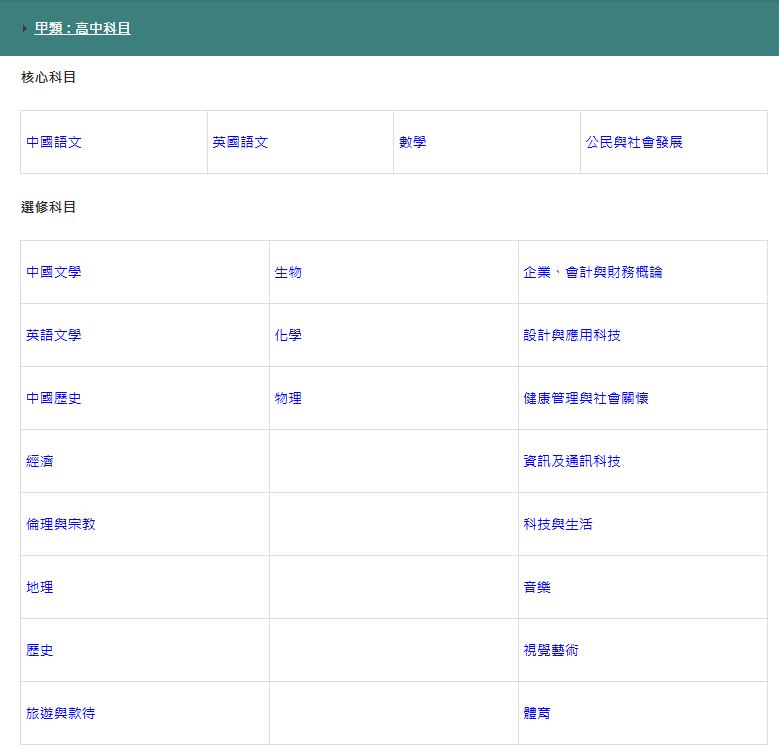Click the 物理 subject link
The height and width of the screenshot is (751, 779).
tap(288, 398)
